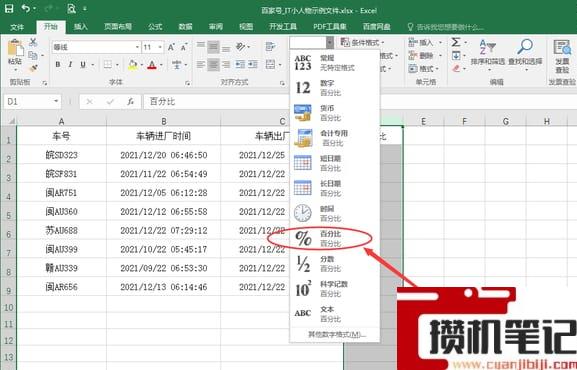Switch to the 公式 tab
Image resolution: width=577 pixels, height=370 pixels.
click(x=155, y=27)
